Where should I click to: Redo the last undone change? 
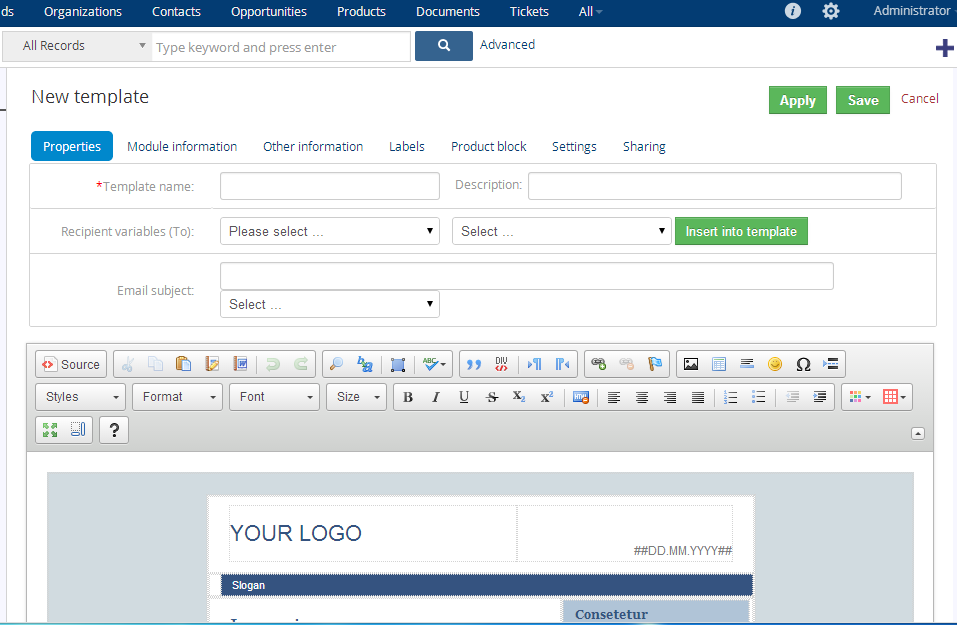click(301, 364)
